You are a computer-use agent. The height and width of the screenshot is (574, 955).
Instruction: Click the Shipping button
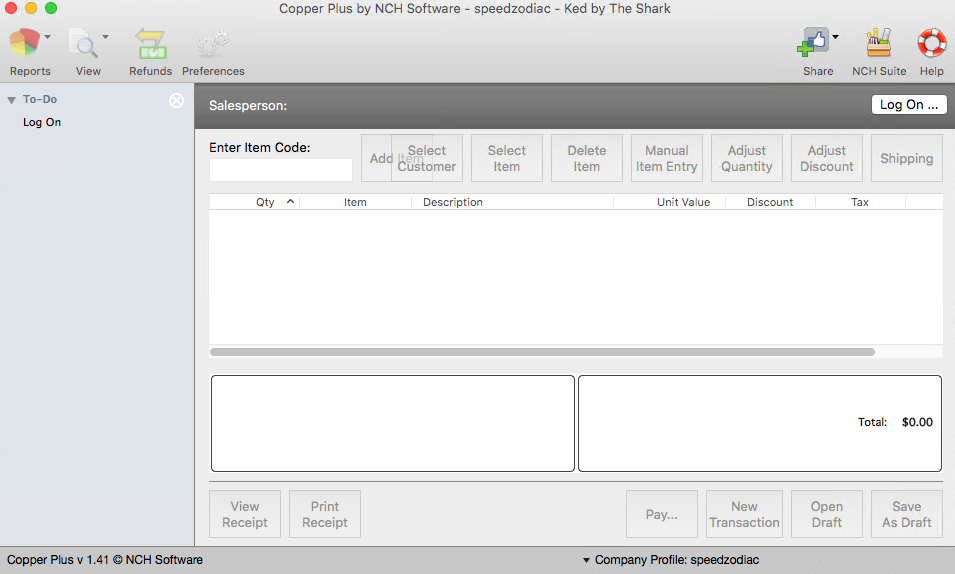coord(906,158)
